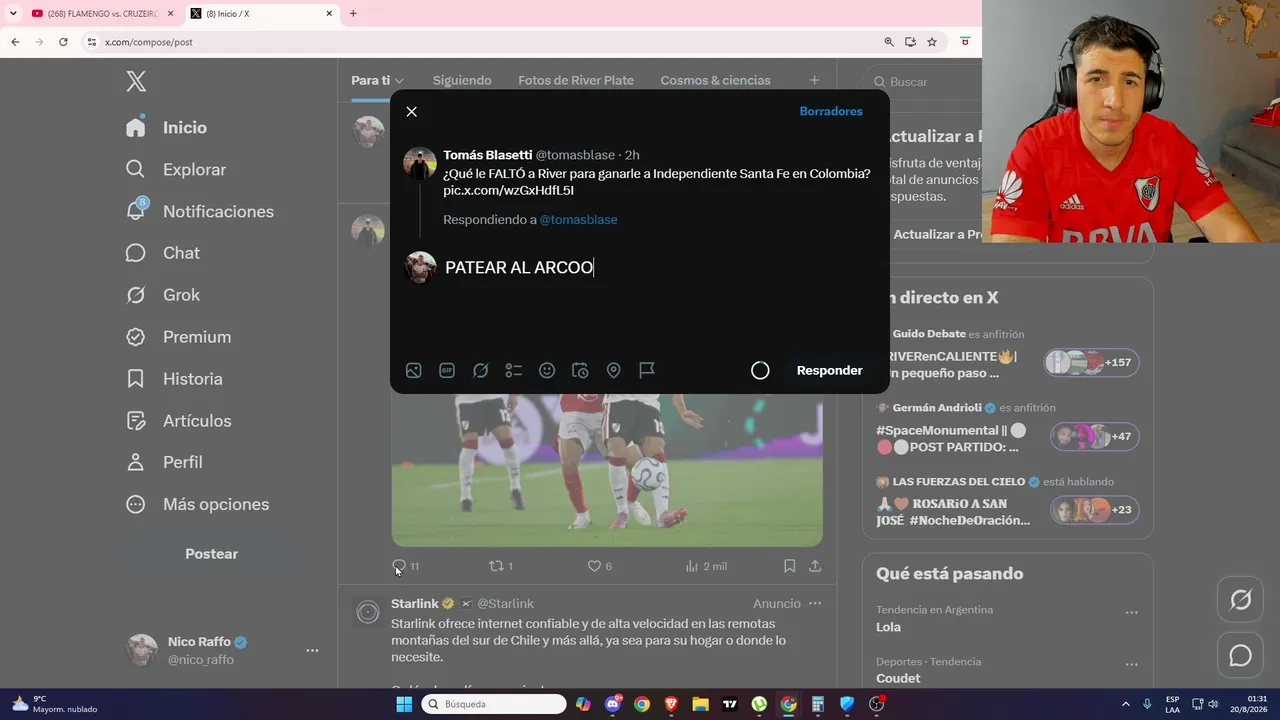The width and height of the screenshot is (1280, 720).
Task: Open the floating Grok button
Action: click(x=1241, y=600)
